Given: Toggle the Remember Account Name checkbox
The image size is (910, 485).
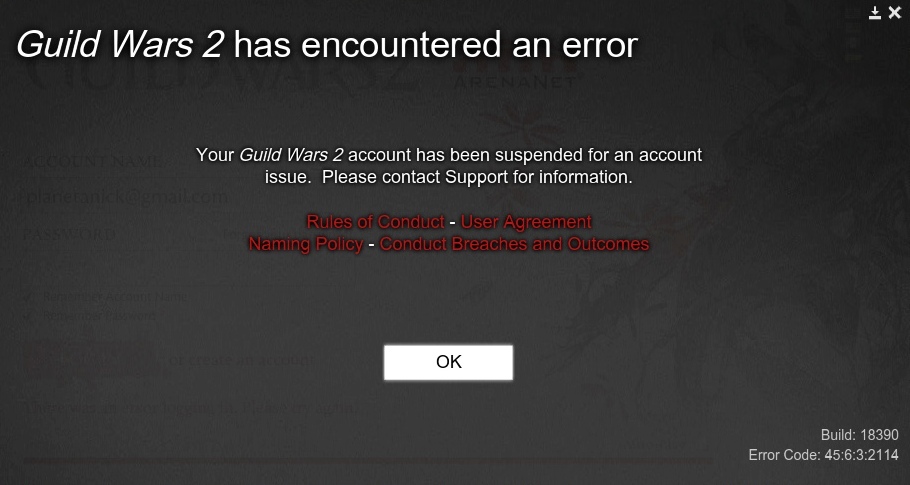Looking at the screenshot, I should click(27, 296).
